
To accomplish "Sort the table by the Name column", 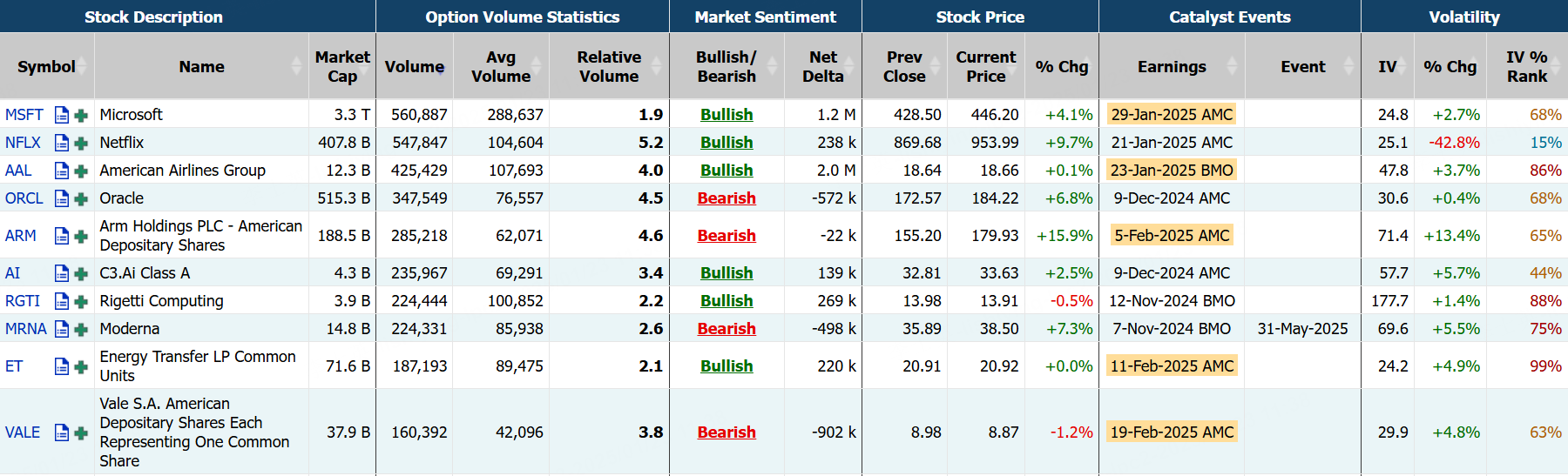I will [201, 67].
